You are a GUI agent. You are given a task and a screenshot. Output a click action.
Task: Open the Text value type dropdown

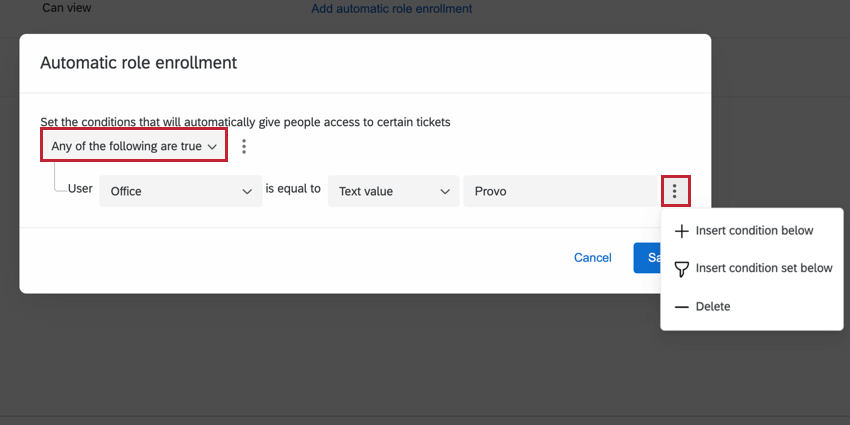(x=393, y=191)
